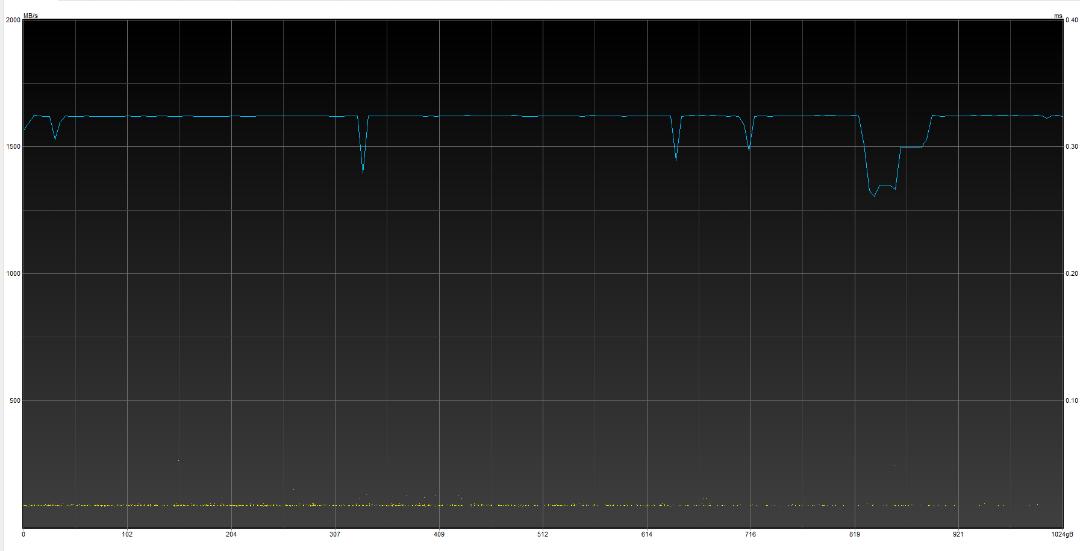Click the 307 position label
This screenshot has height=551, width=1080.
[335, 534]
